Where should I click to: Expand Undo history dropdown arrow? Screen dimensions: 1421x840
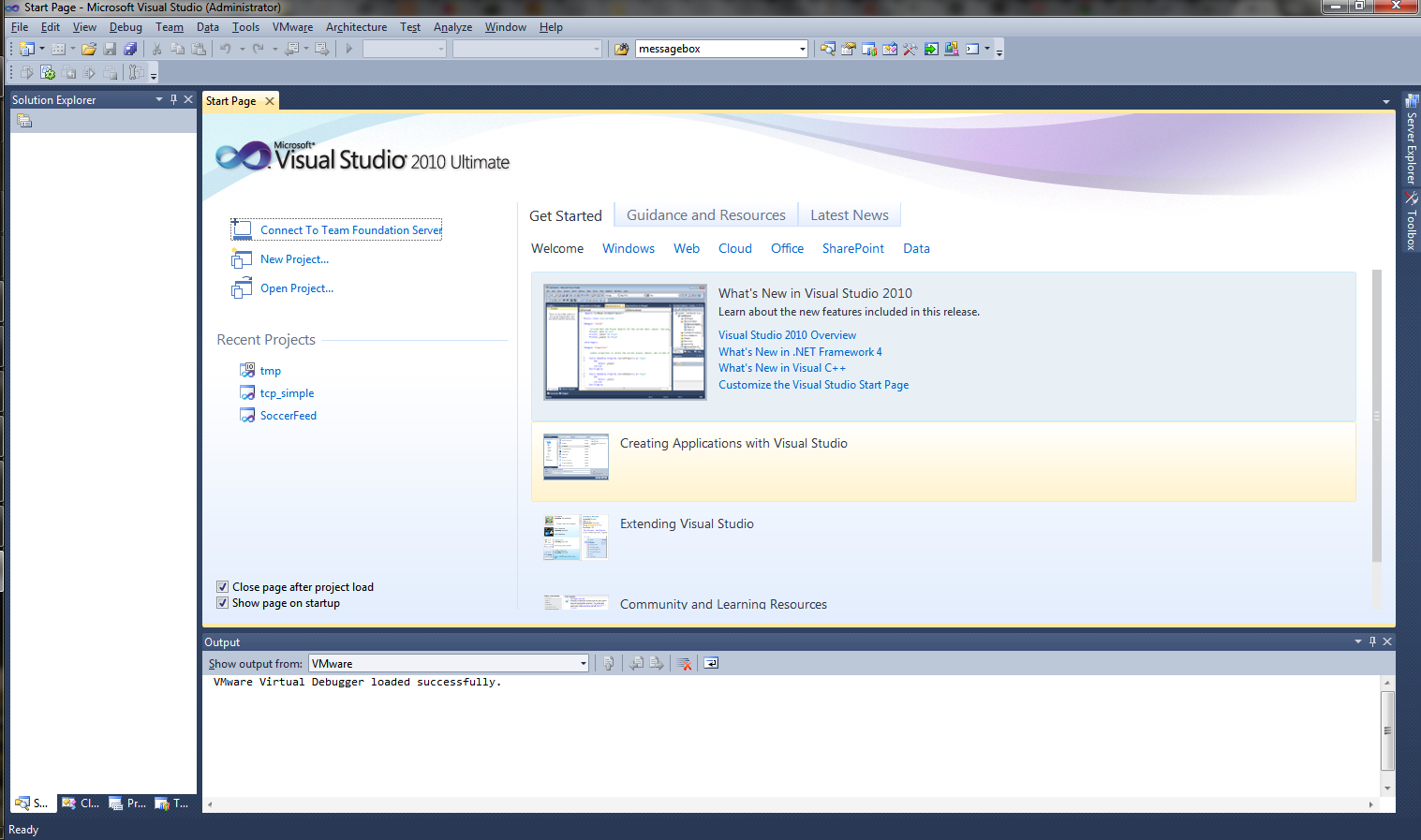242,49
